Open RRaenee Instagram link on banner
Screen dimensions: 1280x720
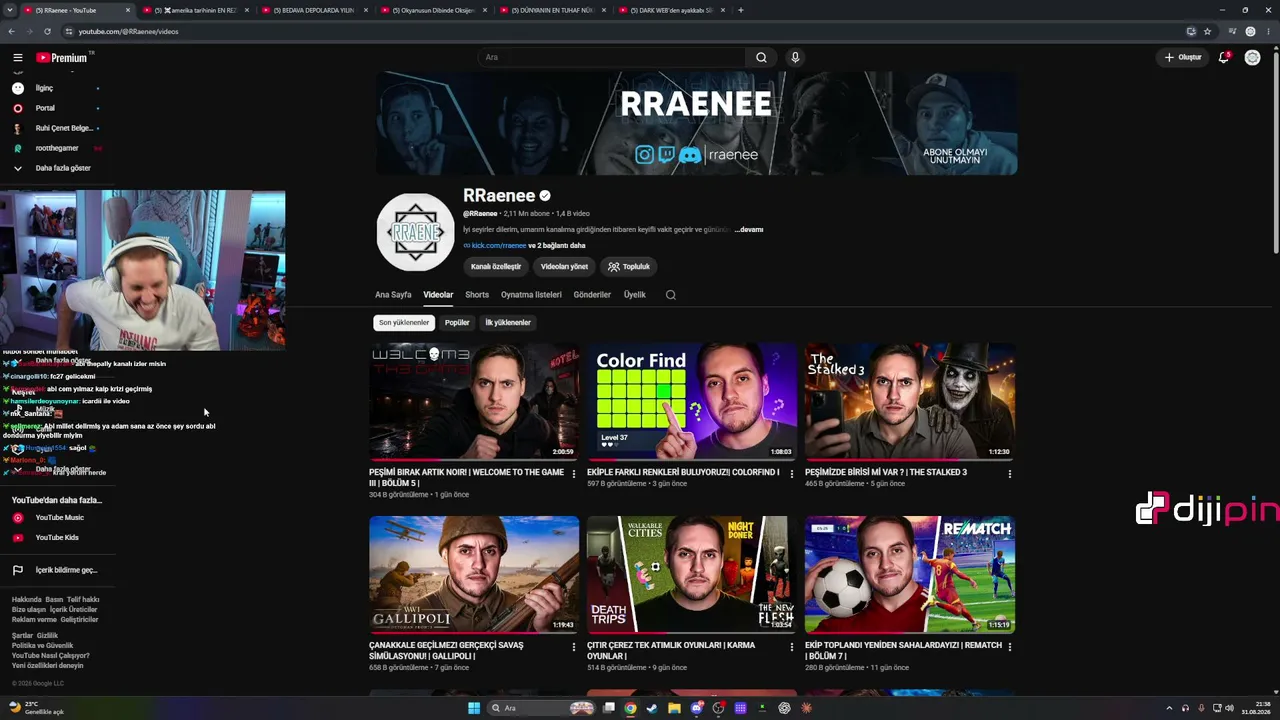click(x=645, y=155)
